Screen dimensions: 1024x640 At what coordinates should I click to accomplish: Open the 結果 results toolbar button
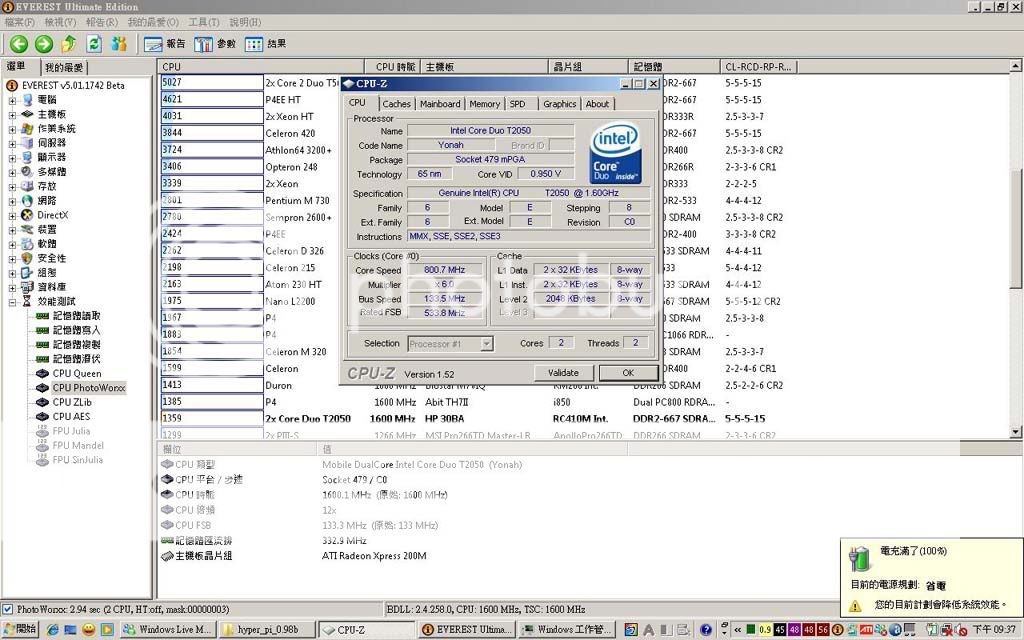(x=265, y=44)
